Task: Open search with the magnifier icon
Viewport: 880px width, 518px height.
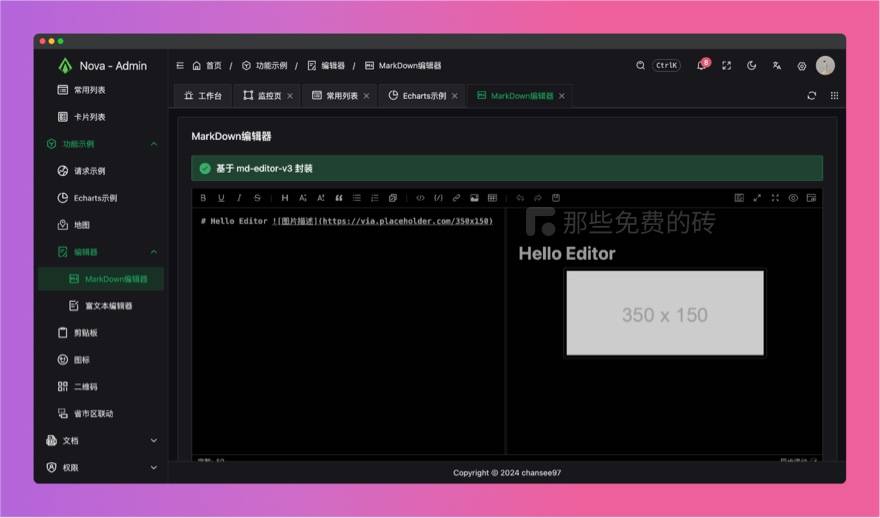Action: click(640, 66)
